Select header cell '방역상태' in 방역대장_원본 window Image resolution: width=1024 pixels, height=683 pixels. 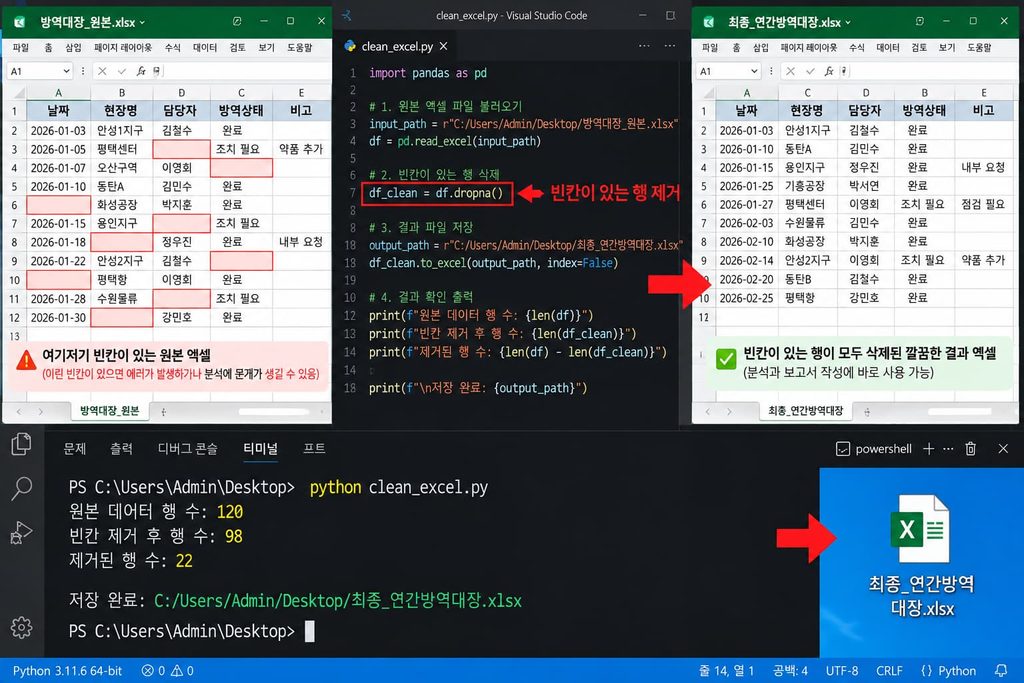tap(241, 110)
